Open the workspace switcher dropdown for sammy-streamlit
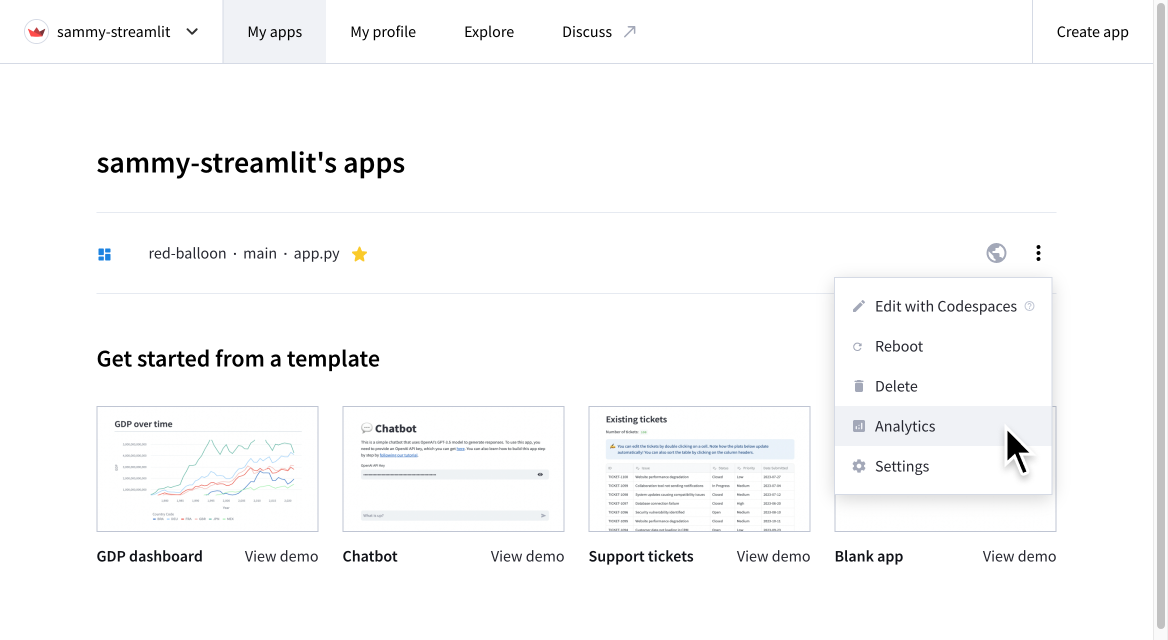 (x=191, y=31)
